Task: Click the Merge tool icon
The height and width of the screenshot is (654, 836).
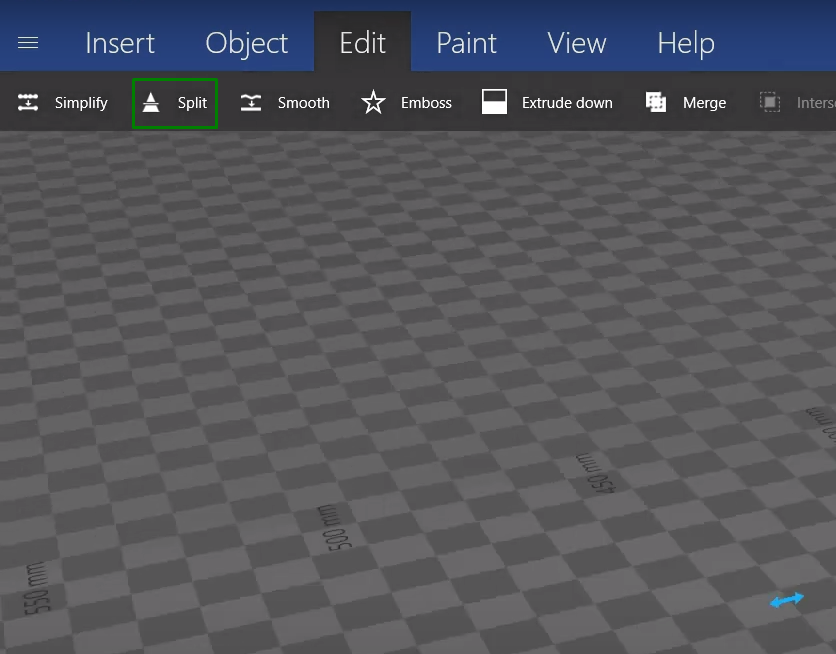Action: [656, 102]
